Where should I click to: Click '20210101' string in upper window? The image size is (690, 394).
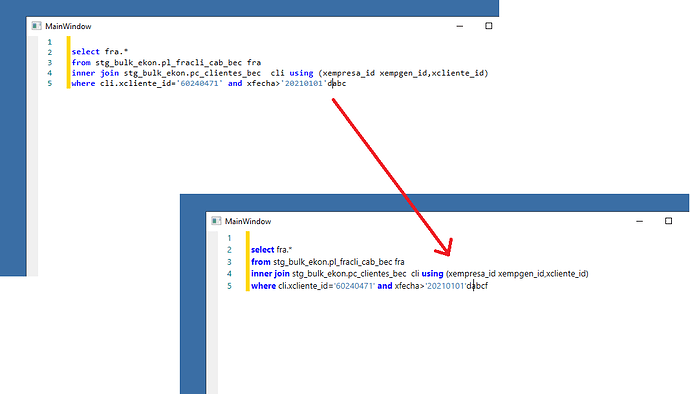coord(304,83)
